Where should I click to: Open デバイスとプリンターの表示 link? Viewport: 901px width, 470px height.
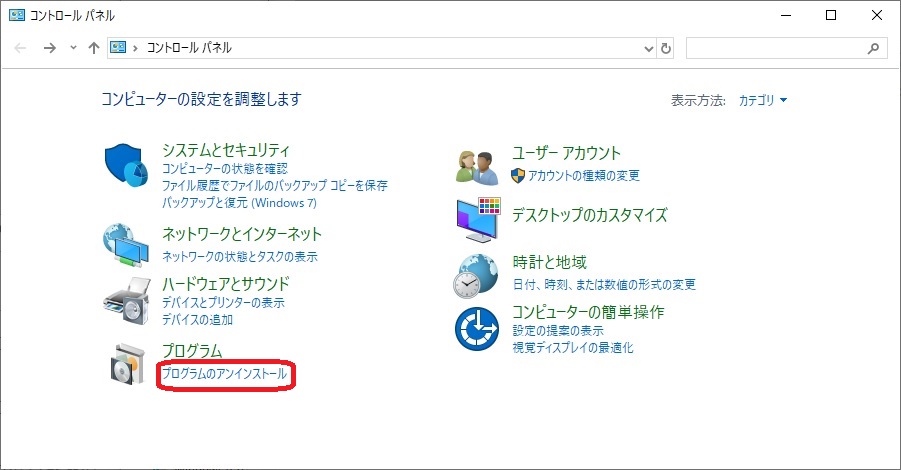coord(223,302)
